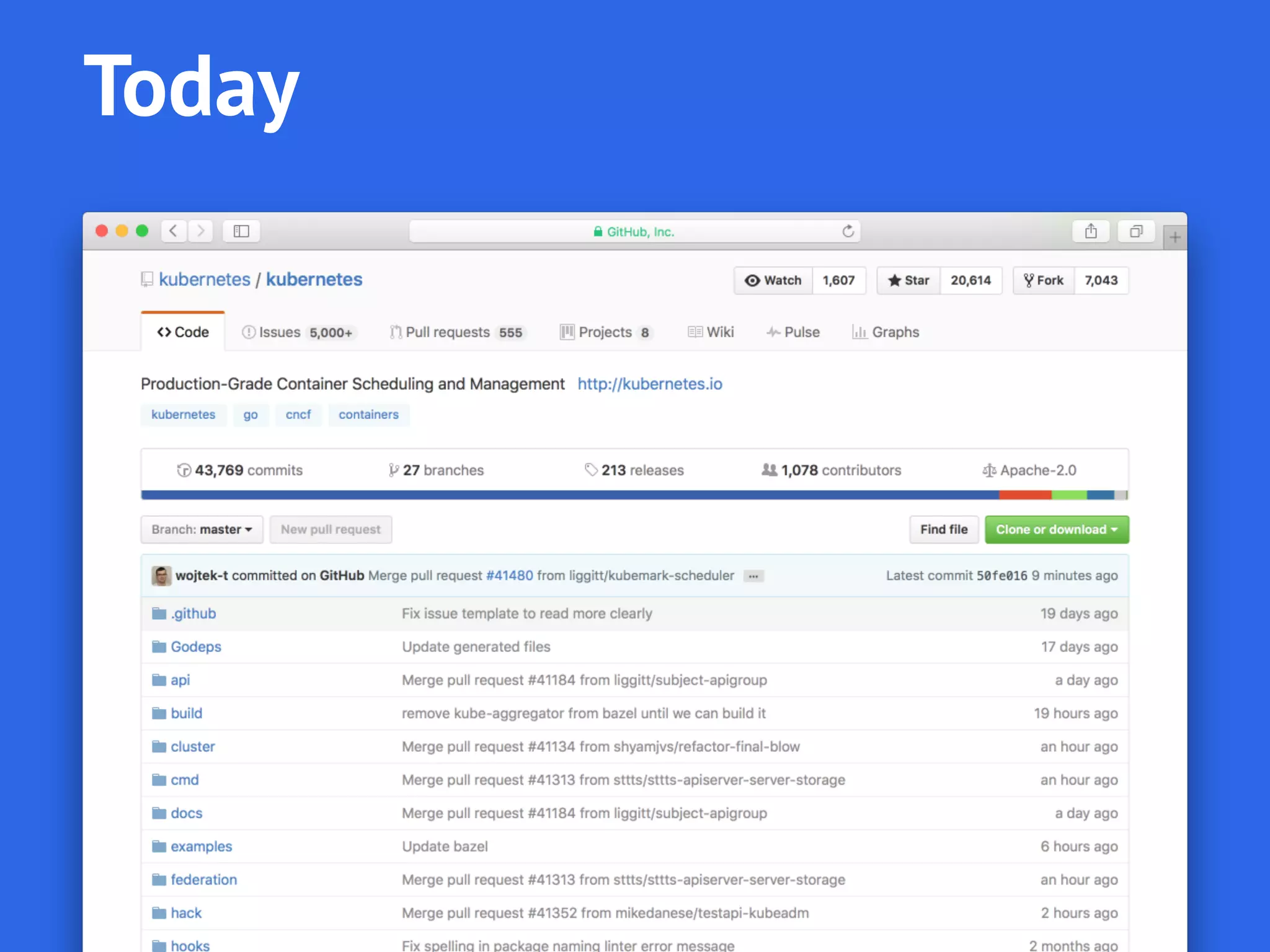Toggle the Safari sidebar icon
Image resolution: width=1270 pixels, height=952 pixels.
241,231
